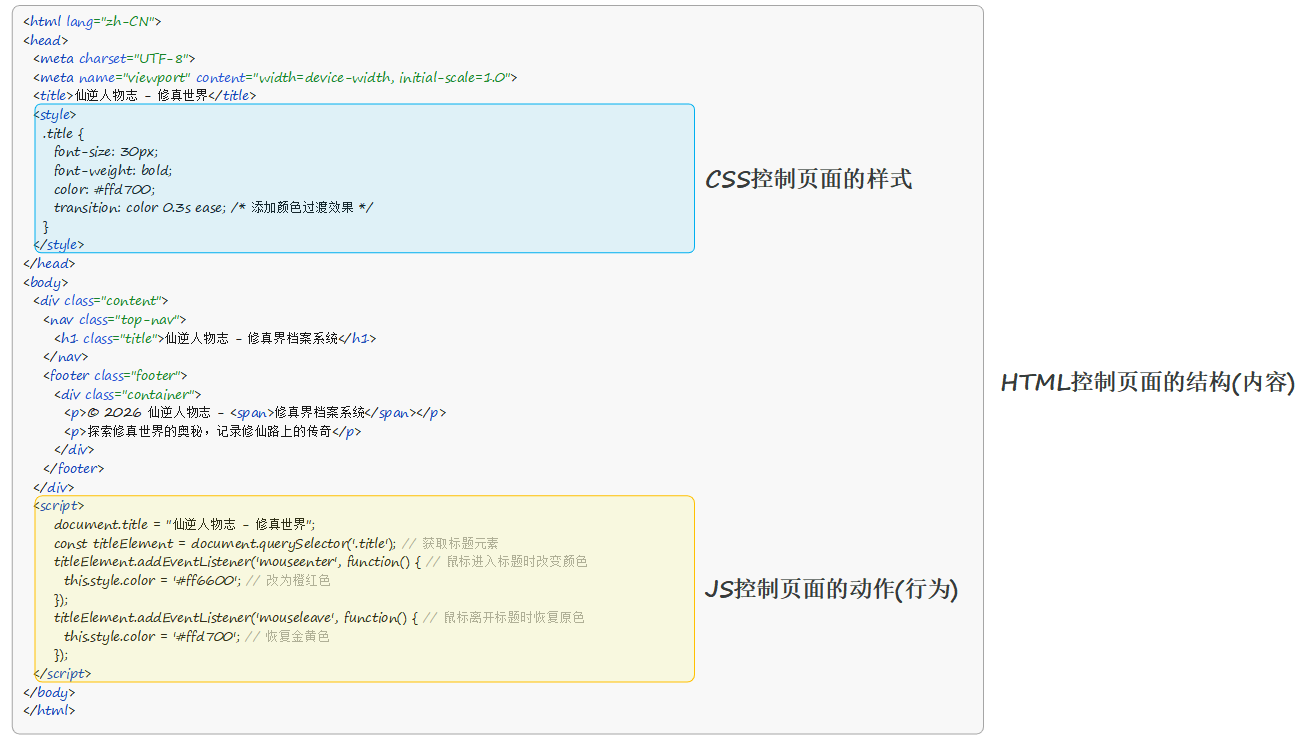Select the div class="content" line
Viewport: 1306px width, 736px height.
[x=101, y=301]
